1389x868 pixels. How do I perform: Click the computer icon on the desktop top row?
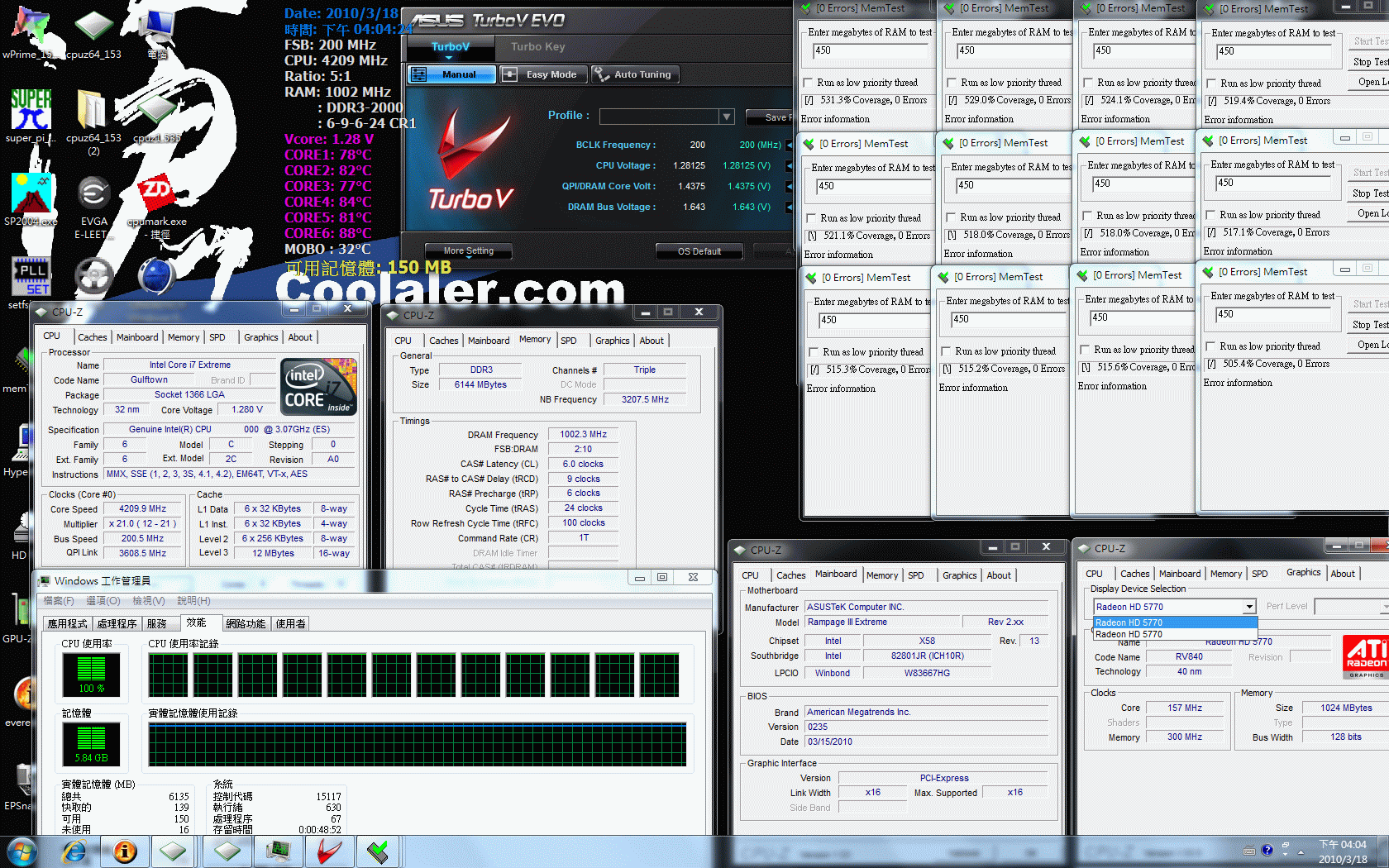156,31
